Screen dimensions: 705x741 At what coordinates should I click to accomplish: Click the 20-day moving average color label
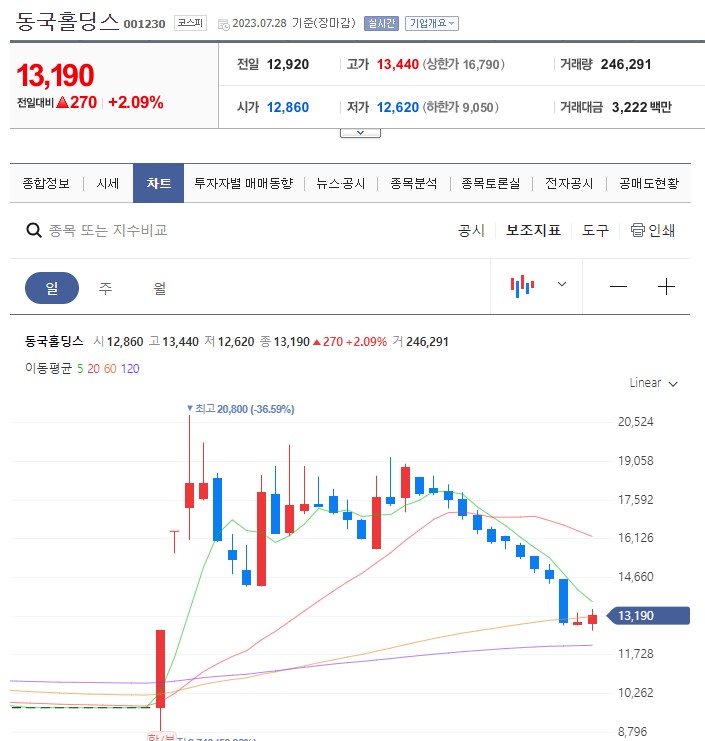coord(94,369)
